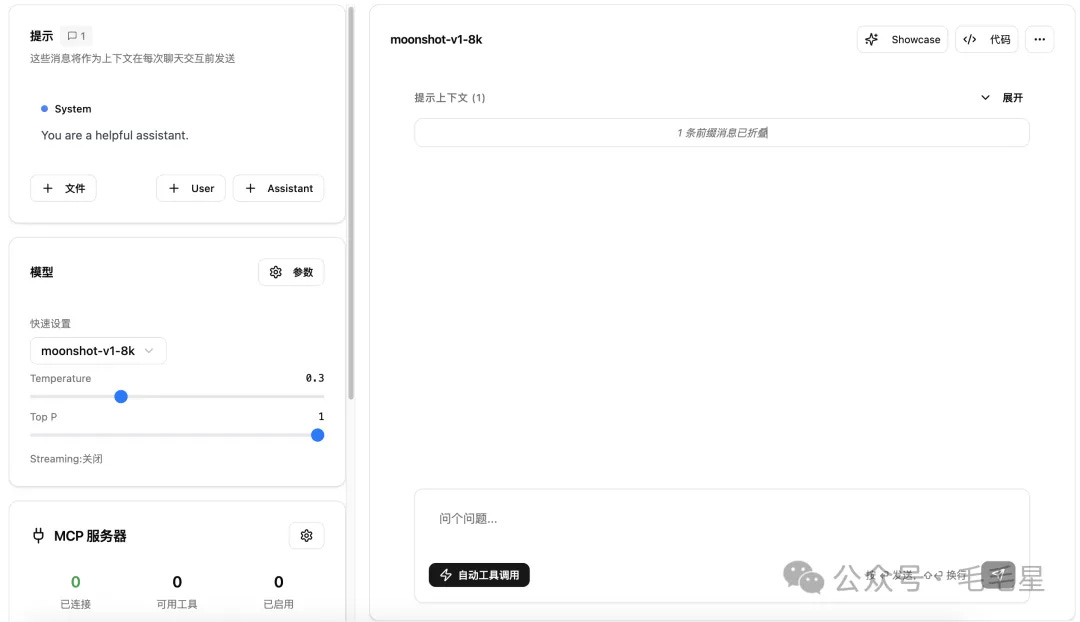Image resolution: width=1080 pixels, height=622 pixels.
Task: Open the three-dots more options menu
Action: [1039, 39]
